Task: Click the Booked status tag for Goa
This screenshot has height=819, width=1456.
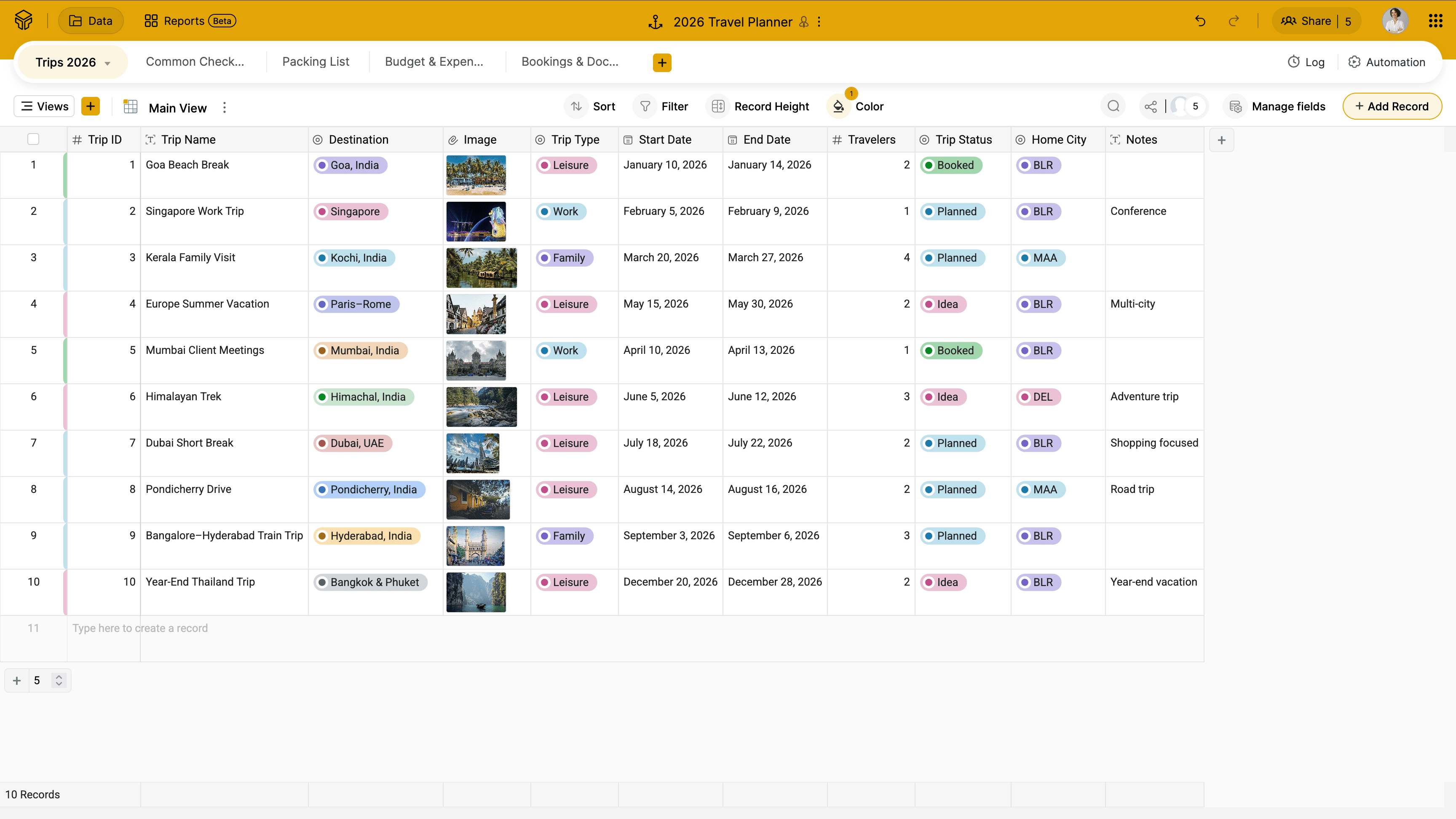Action: [x=951, y=165]
